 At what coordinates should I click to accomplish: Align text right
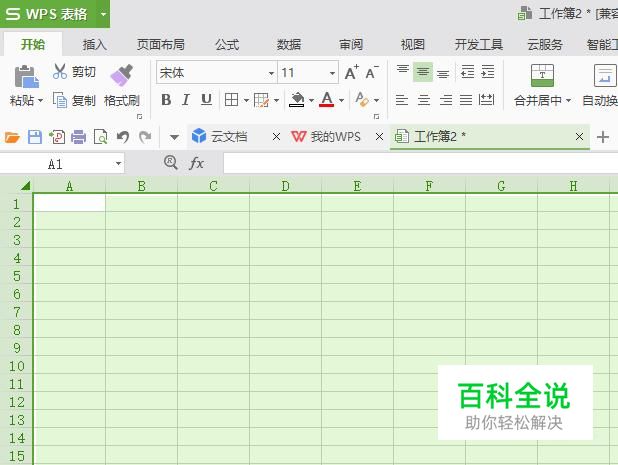[446, 100]
